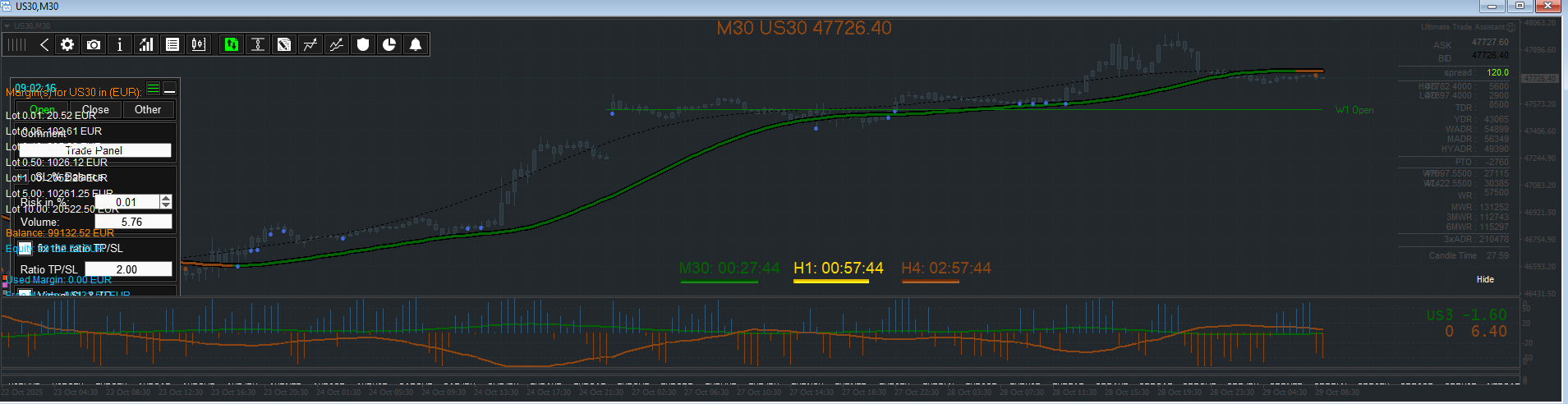Decrease Risk in % with down arrow

(166, 205)
